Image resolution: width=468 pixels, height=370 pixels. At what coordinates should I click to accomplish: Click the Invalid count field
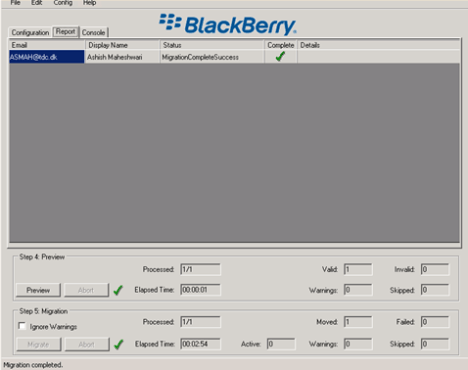pos(435,269)
